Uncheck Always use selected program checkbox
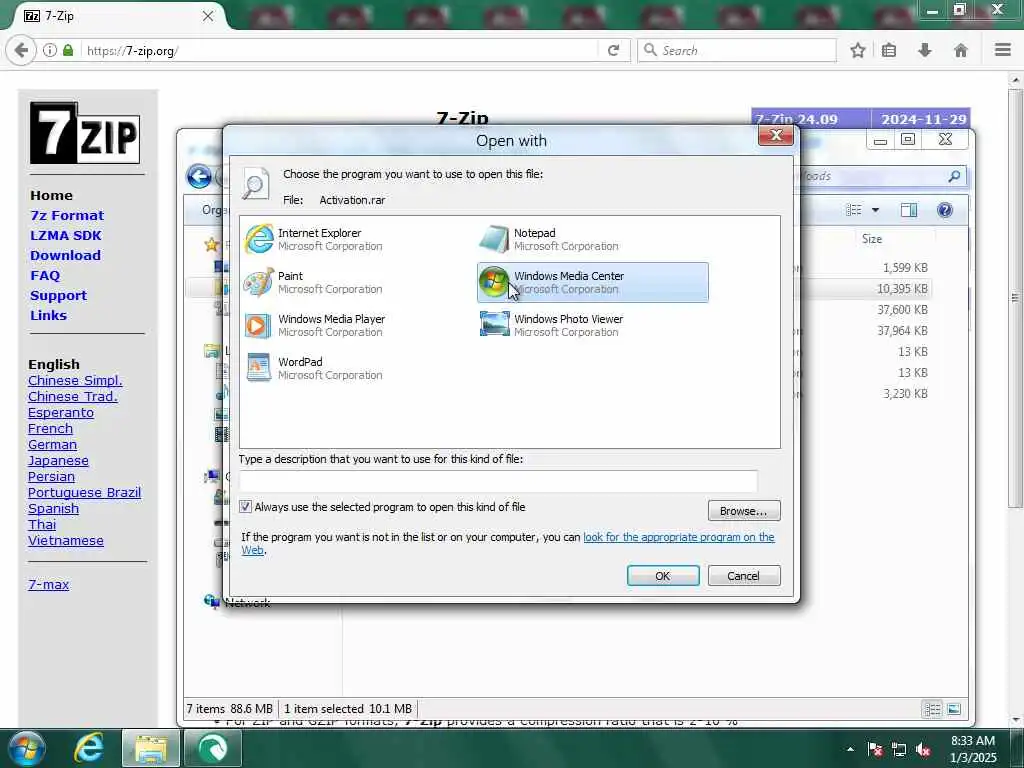1024x768 pixels. click(x=246, y=506)
